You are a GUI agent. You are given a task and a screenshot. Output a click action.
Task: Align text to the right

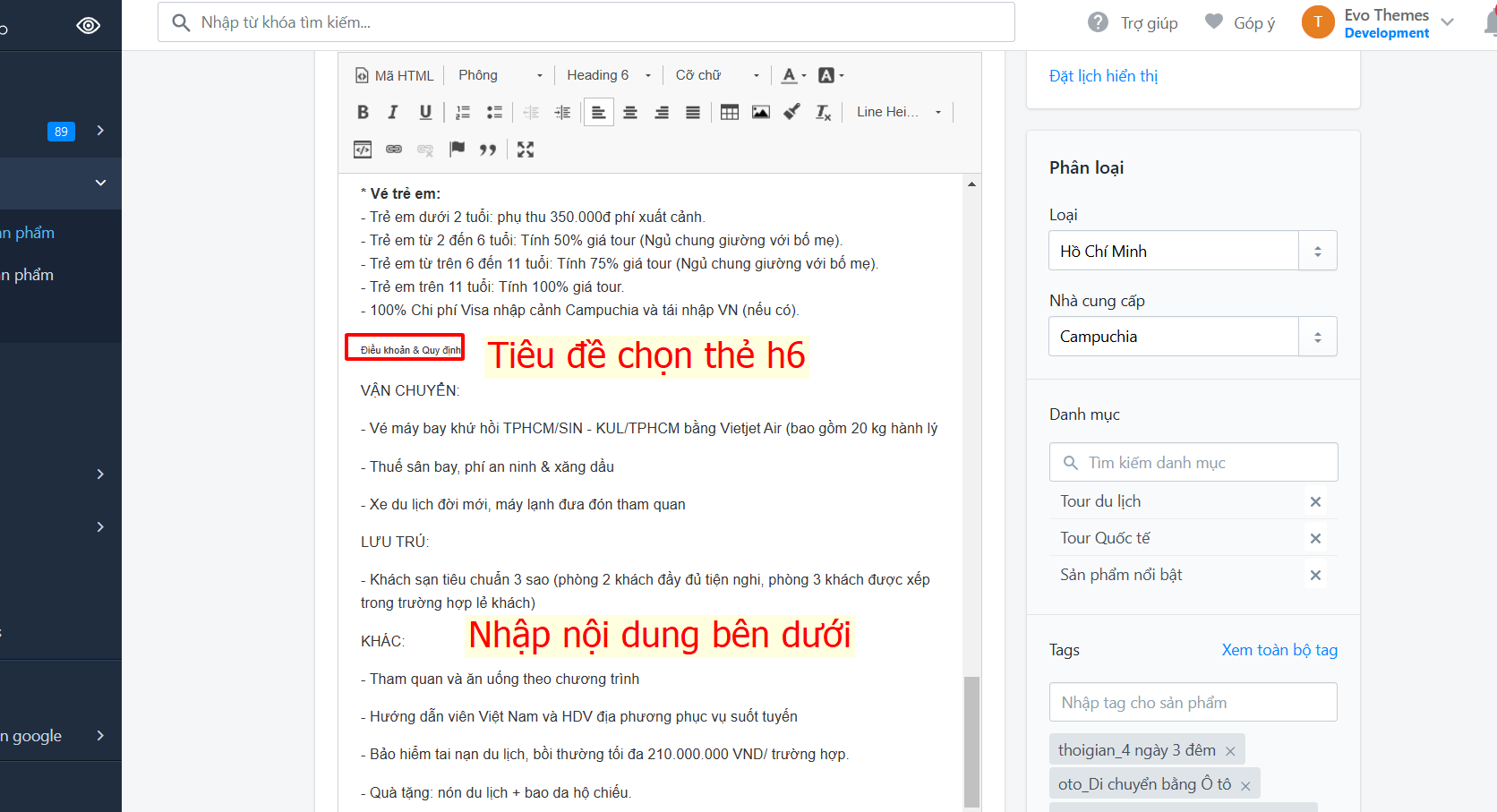pyautogui.click(x=662, y=112)
